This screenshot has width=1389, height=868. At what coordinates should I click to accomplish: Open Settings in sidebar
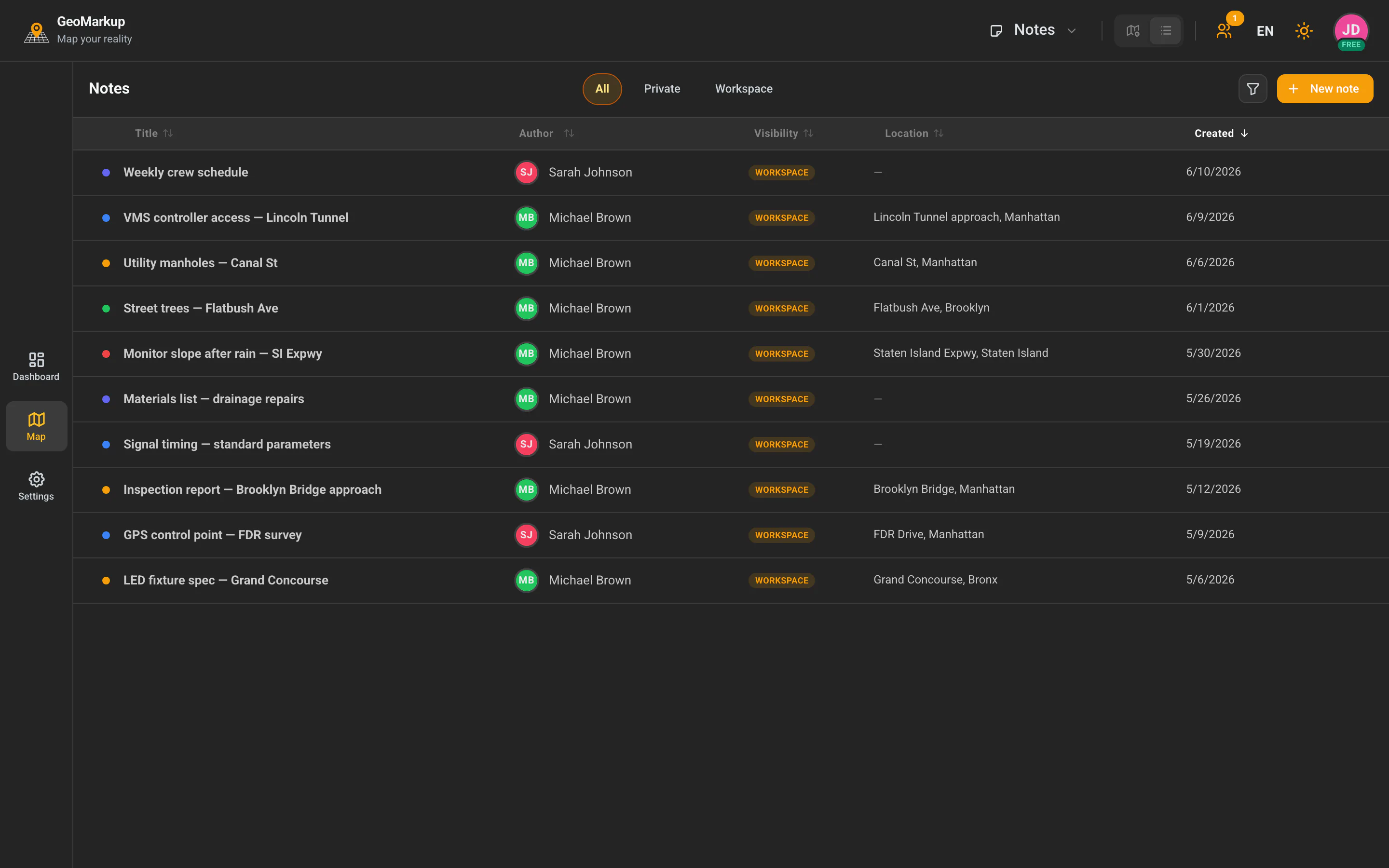pyautogui.click(x=36, y=486)
